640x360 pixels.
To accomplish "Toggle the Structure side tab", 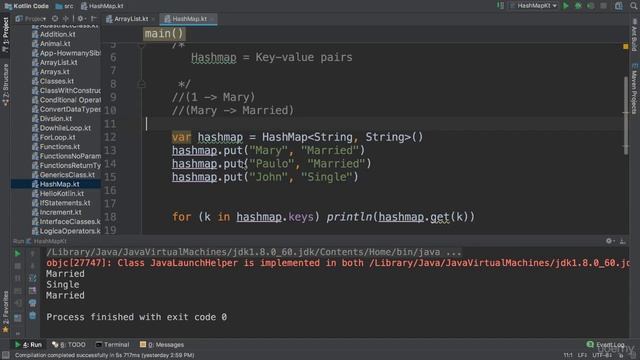I will click(5, 85).
